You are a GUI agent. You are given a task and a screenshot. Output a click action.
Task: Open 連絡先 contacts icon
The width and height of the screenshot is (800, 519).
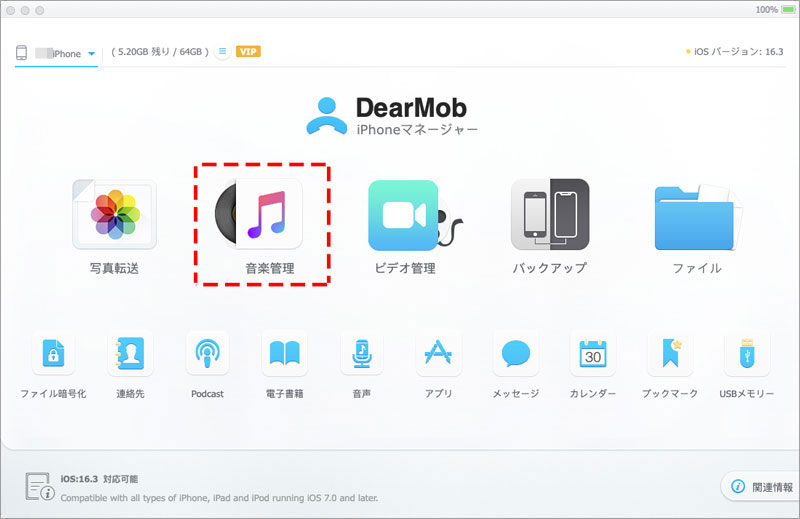point(130,353)
